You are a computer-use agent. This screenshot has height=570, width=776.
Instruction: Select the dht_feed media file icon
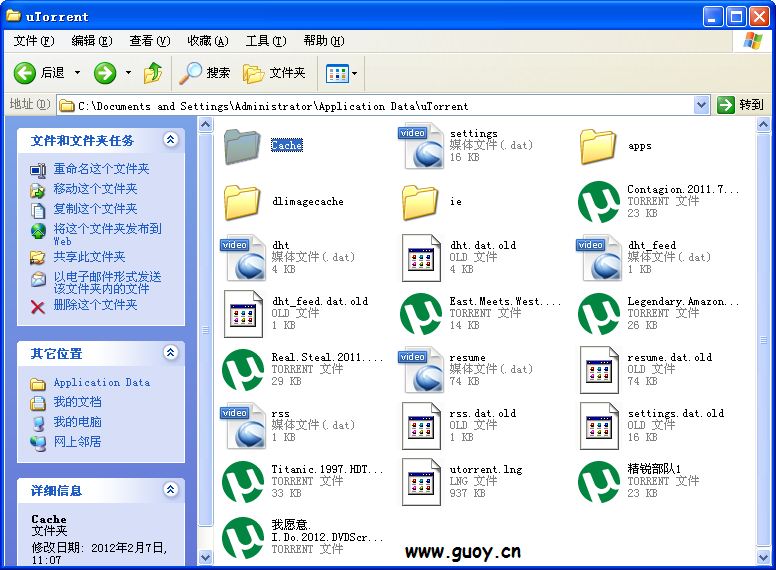(599, 258)
